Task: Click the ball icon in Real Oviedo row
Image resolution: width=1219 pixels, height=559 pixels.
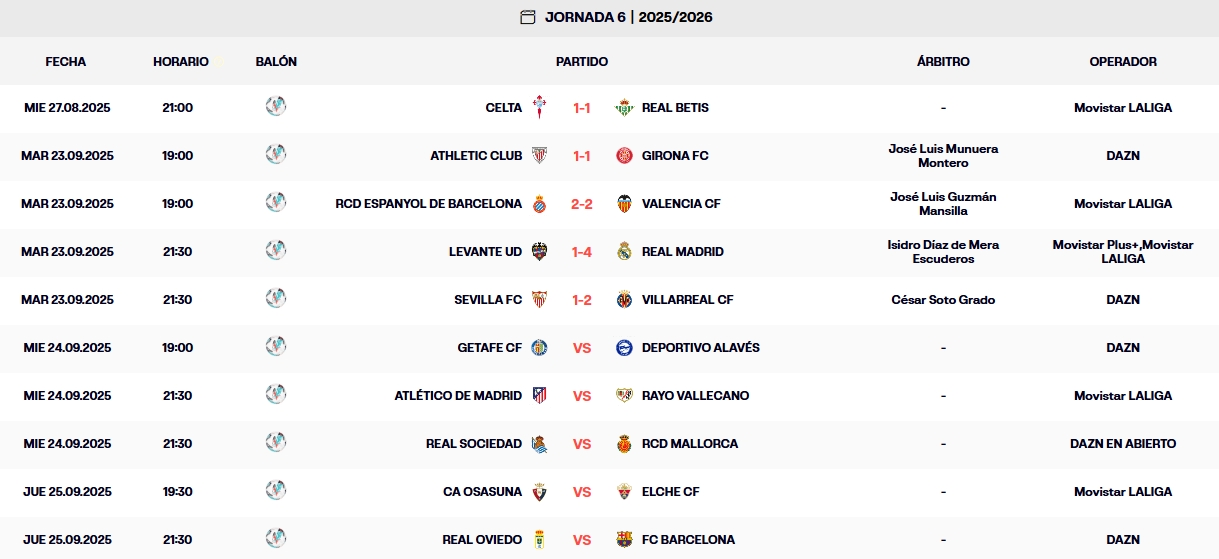Action: tap(276, 538)
